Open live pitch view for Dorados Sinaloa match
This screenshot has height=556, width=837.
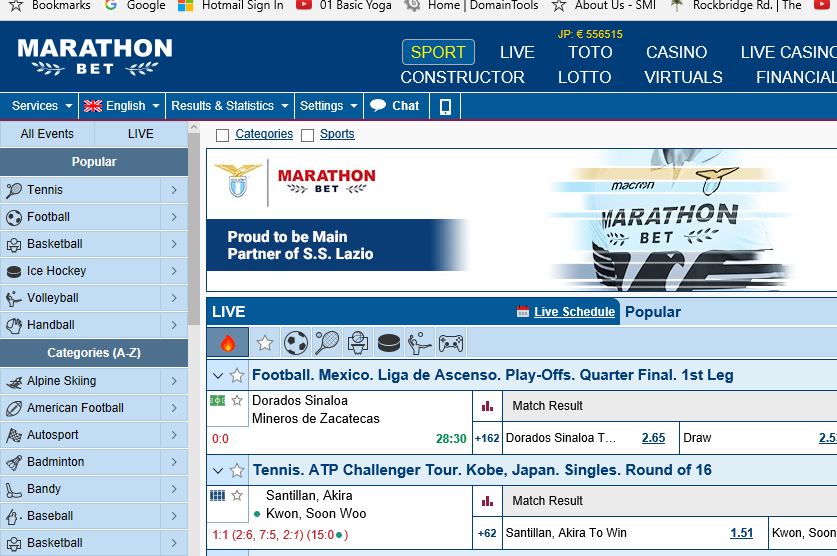217,400
